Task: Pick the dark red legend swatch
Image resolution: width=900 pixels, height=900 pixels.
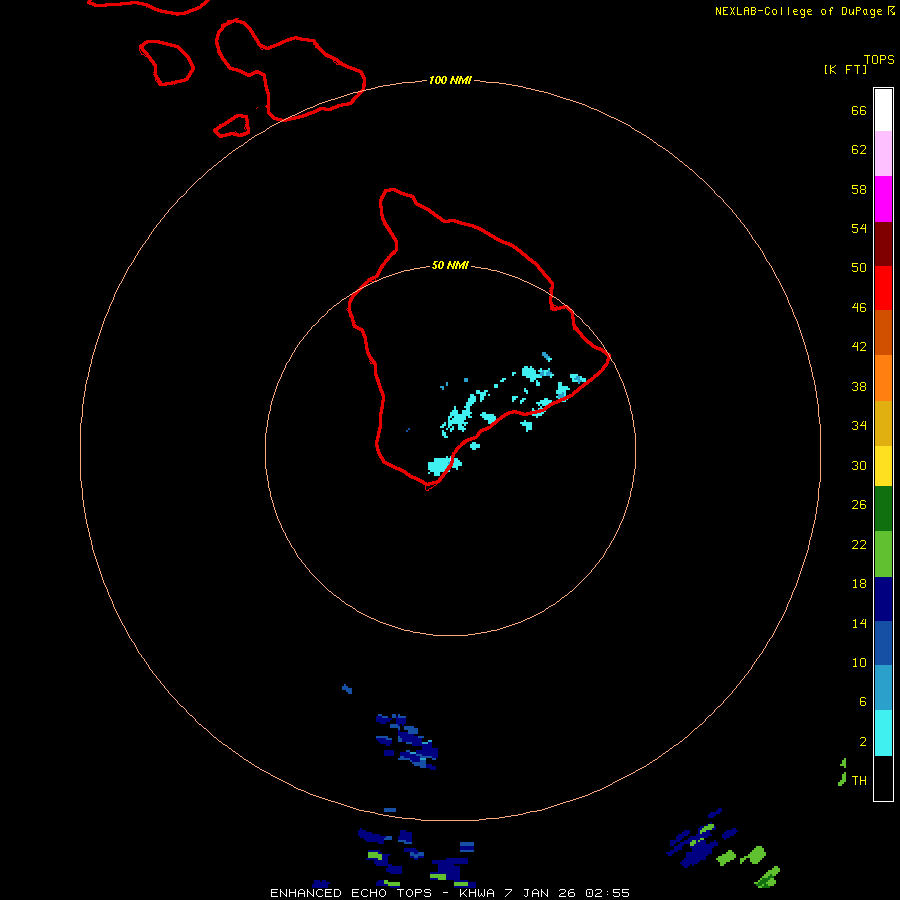Action: click(883, 244)
